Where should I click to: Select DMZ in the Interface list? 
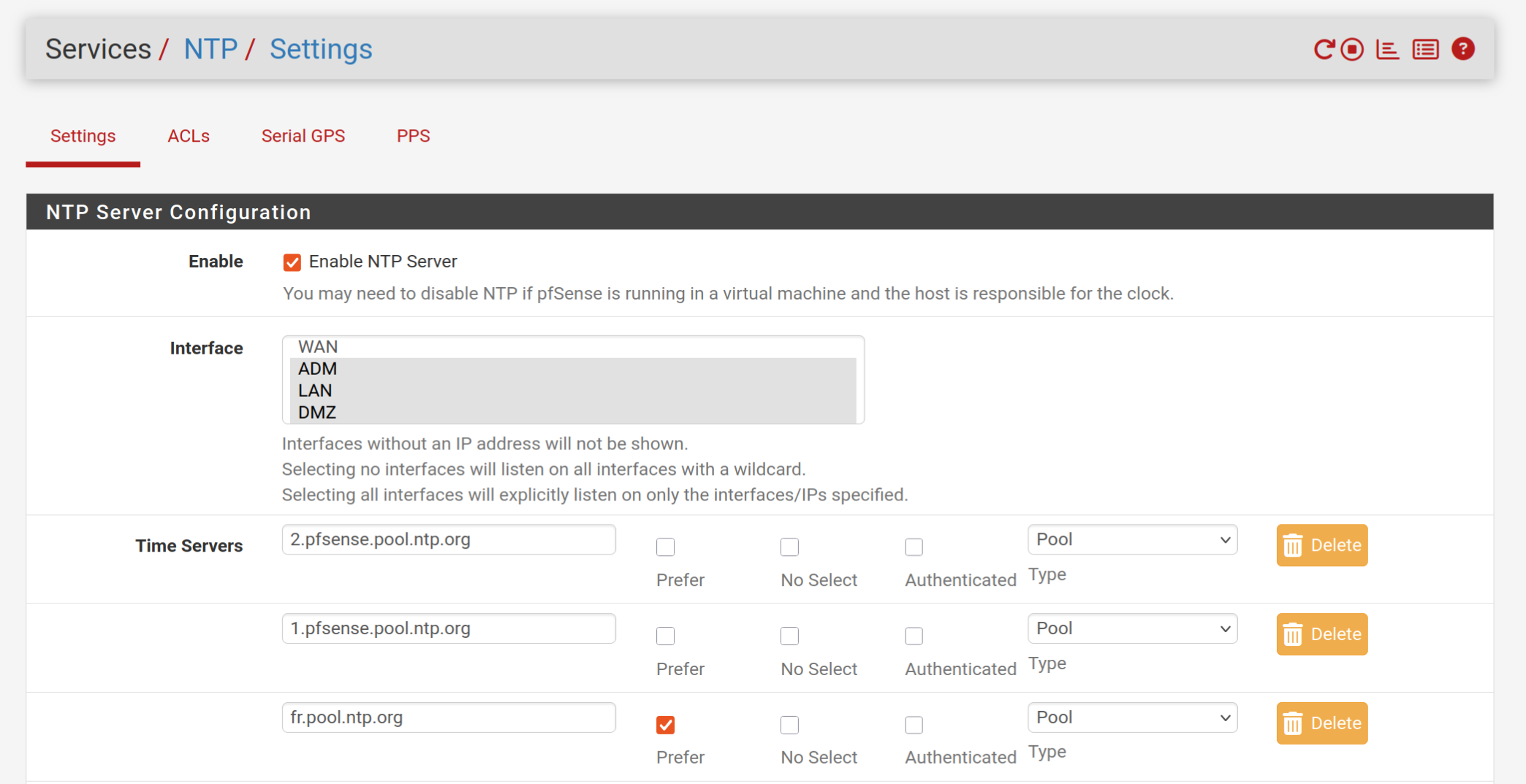point(573,412)
